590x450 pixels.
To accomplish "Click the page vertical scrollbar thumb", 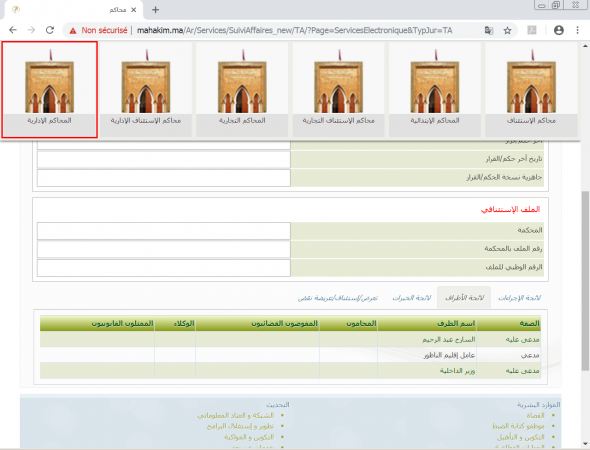I will click(x=585, y=281).
